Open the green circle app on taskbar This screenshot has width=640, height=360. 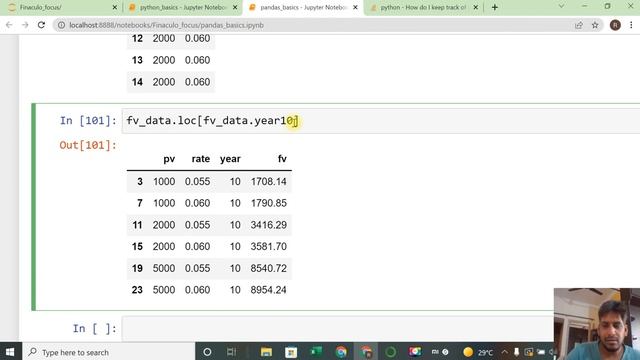tap(391, 352)
